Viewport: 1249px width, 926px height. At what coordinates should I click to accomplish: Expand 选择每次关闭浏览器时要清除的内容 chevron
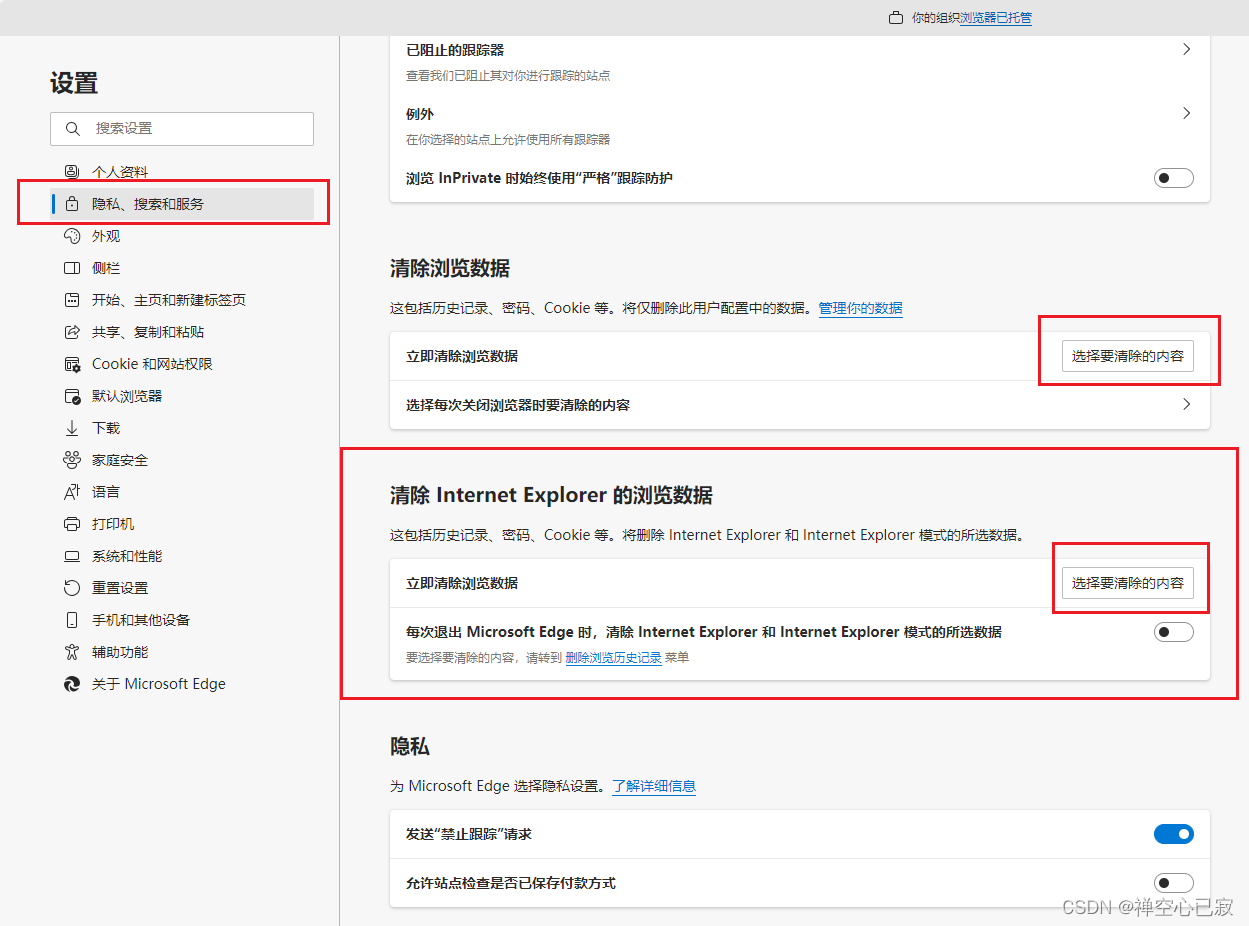coord(1187,405)
